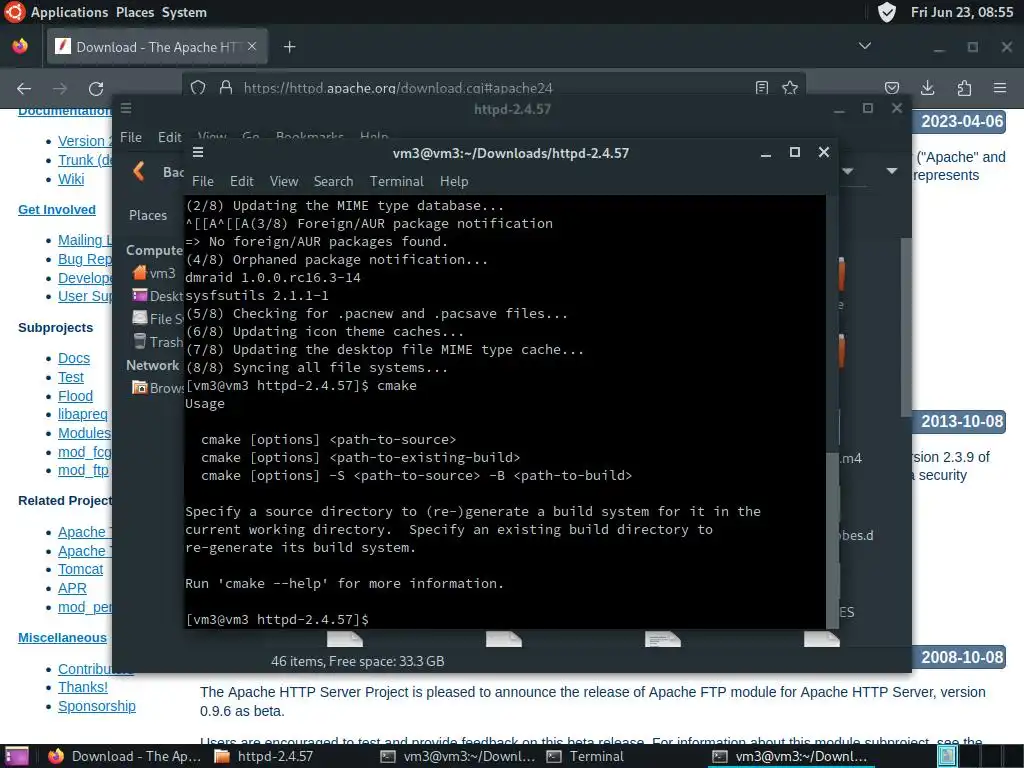The height and width of the screenshot is (768, 1024).
Task: Open the Places menu in top panel
Action: (135, 12)
